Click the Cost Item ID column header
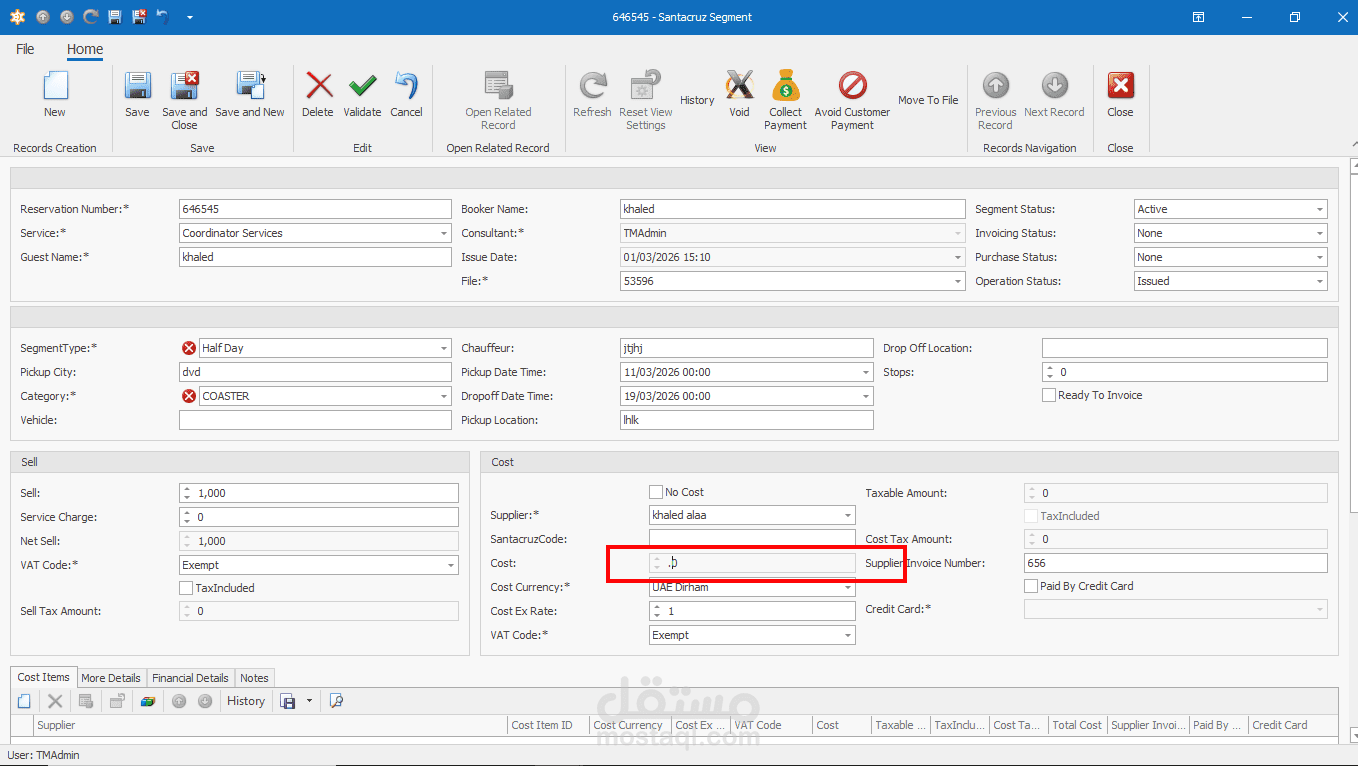Screen dimensions: 1358x766 pyautogui.click(x=548, y=725)
